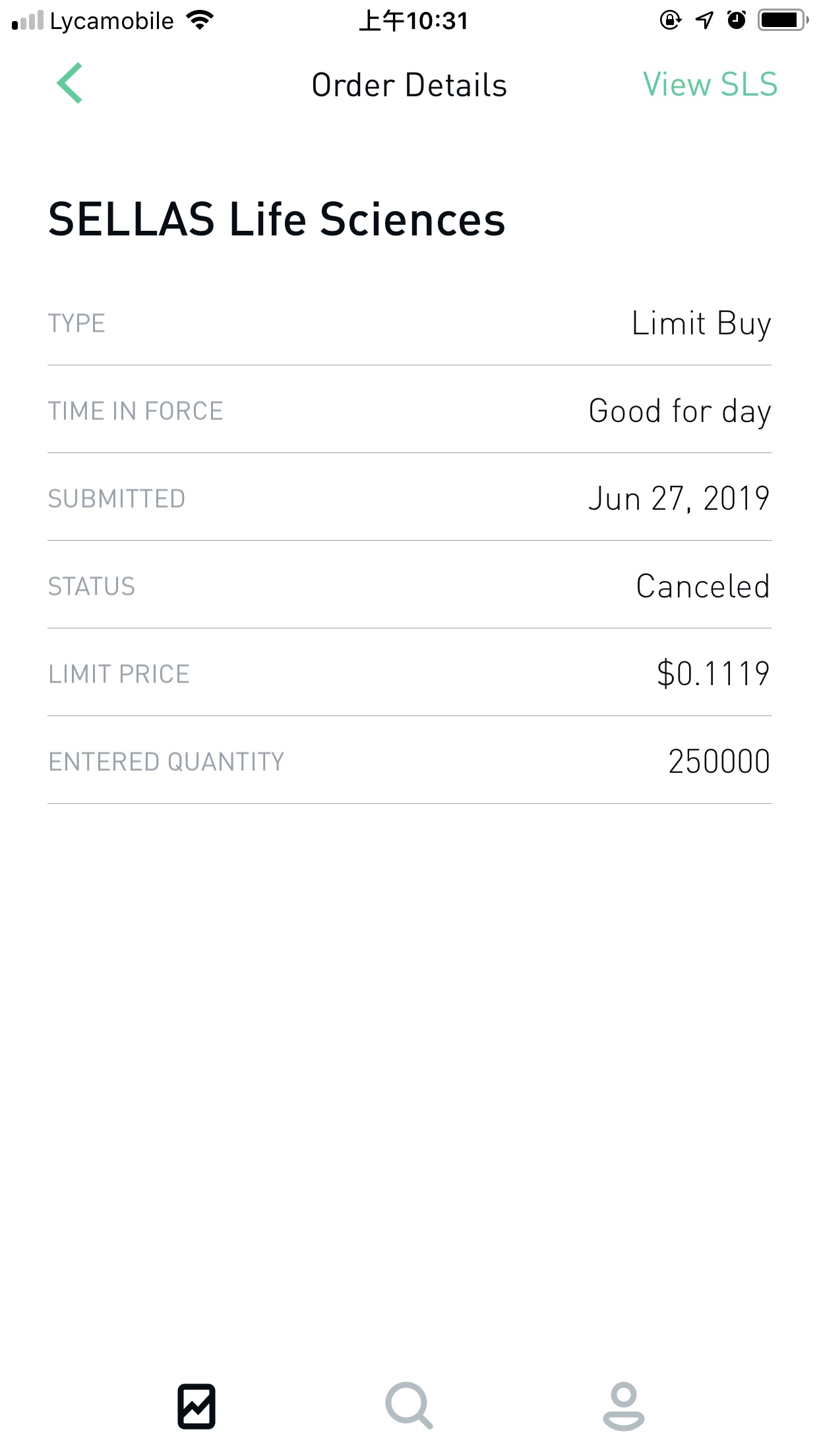Open the portfolio chart tab icon
Screen dimensions: 819x1456
click(197, 1406)
